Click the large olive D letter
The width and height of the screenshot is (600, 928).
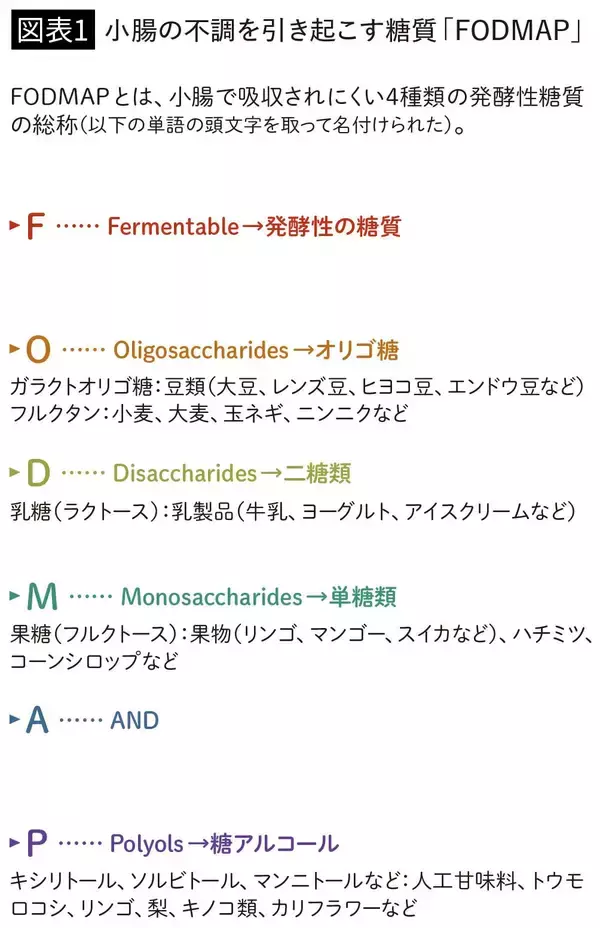tap(38, 472)
